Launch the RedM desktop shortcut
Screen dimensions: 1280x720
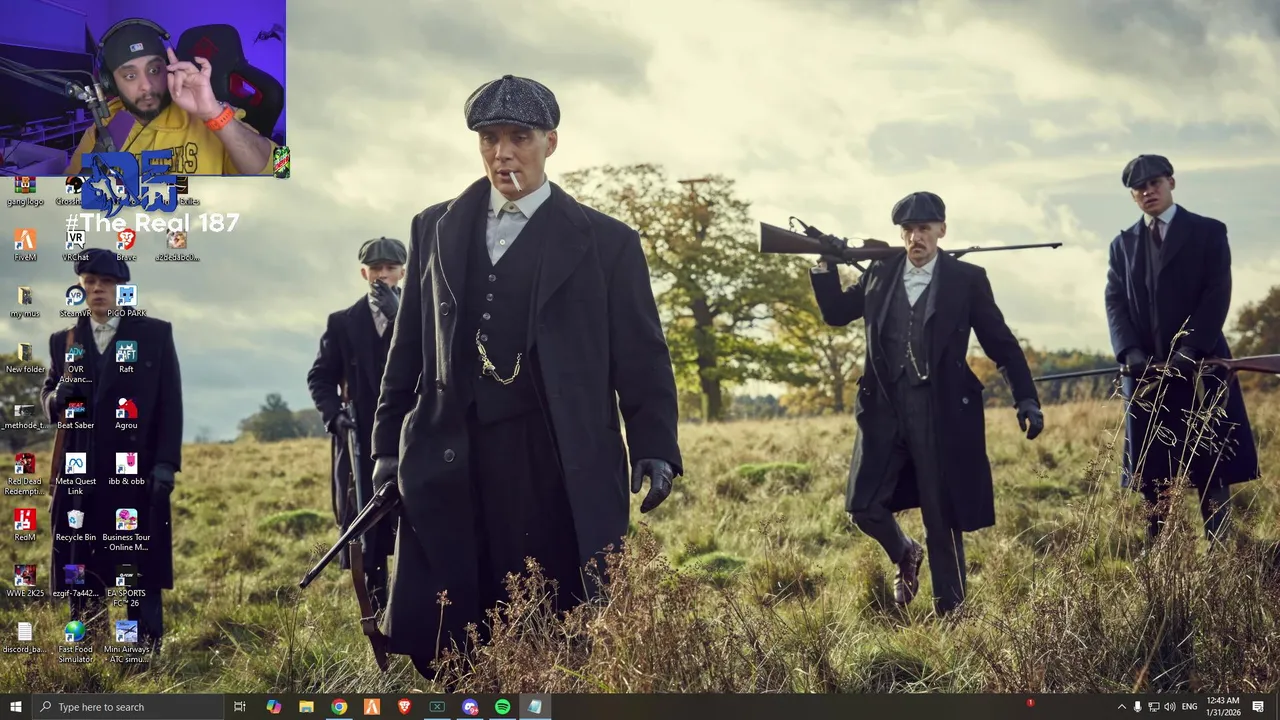tap(25, 525)
